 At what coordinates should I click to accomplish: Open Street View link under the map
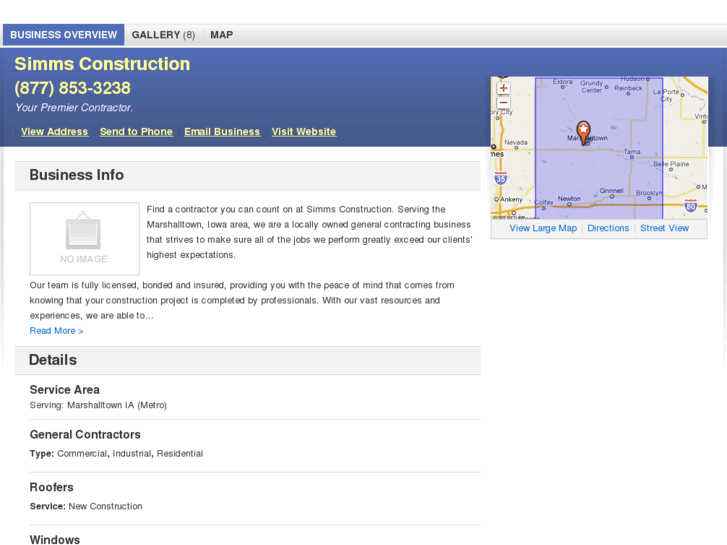(664, 228)
